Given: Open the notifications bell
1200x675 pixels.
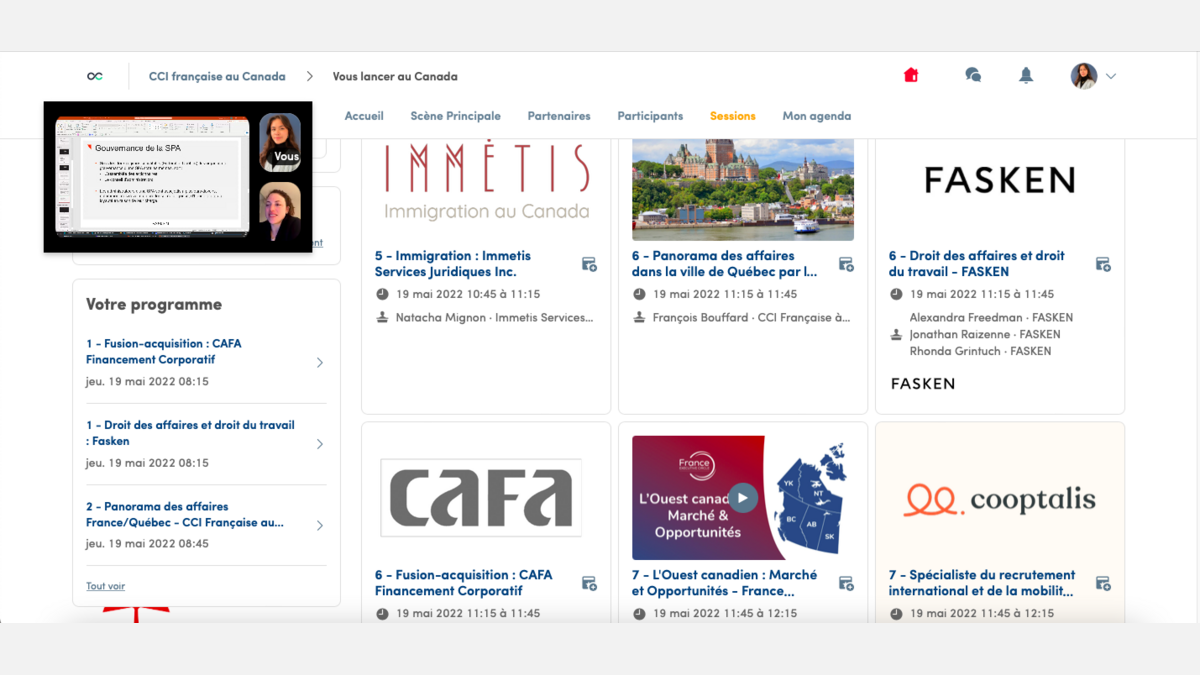Looking at the screenshot, I should click(x=1025, y=76).
